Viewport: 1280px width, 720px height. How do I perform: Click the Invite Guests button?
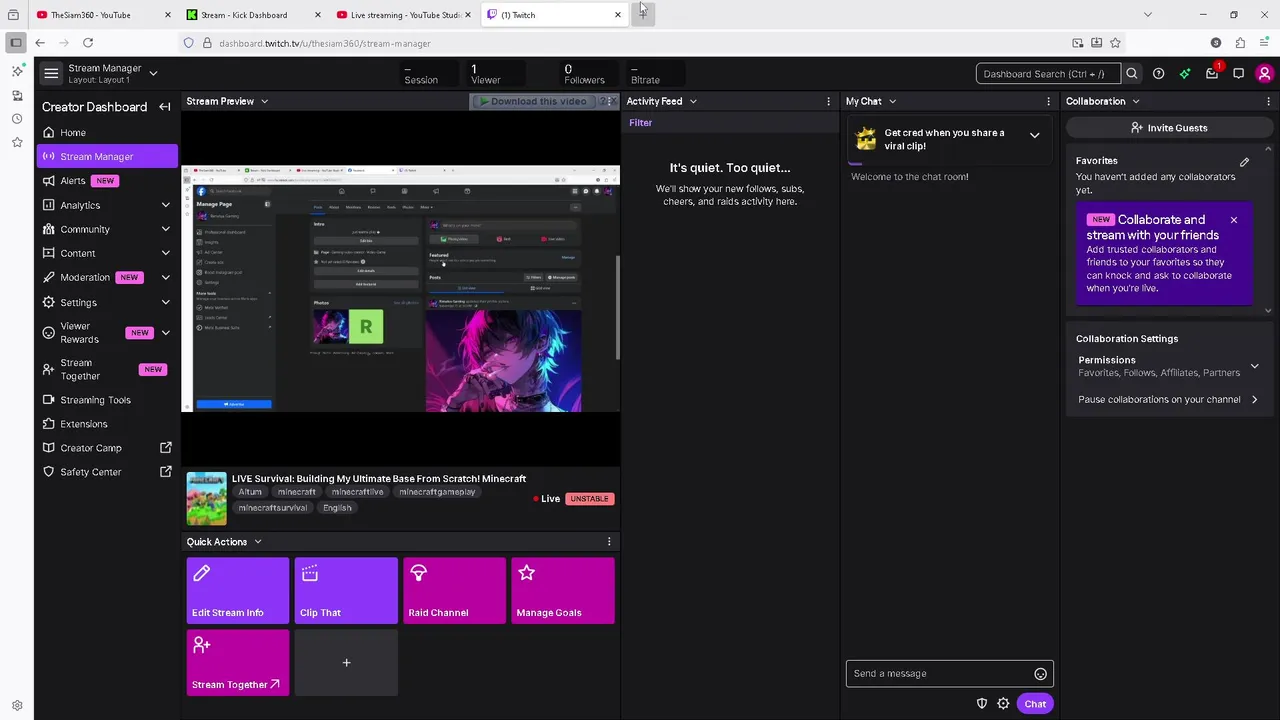coord(1168,128)
